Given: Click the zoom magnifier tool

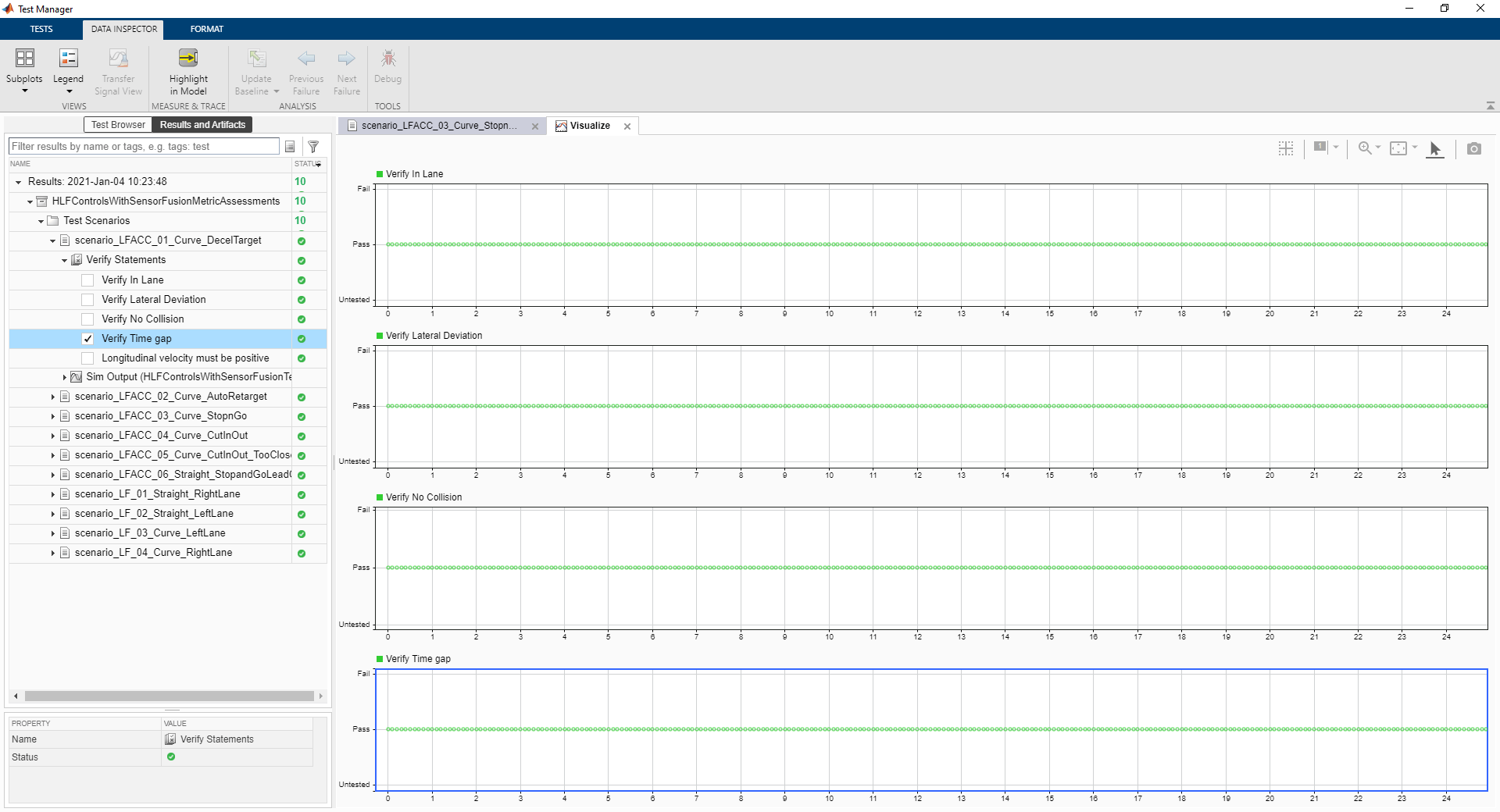Looking at the screenshot, I should [1364, 148].
